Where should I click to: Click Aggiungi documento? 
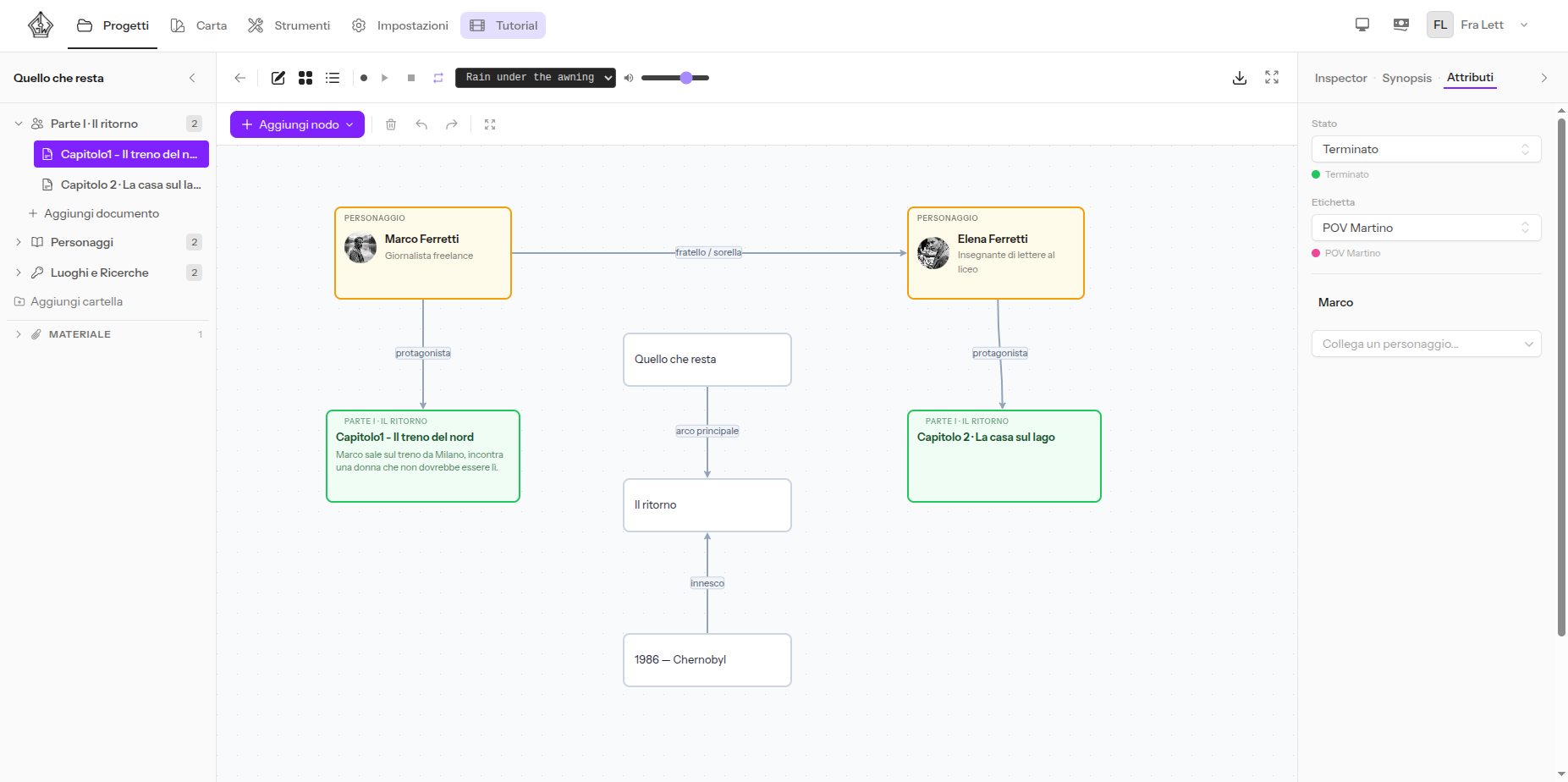94,213
